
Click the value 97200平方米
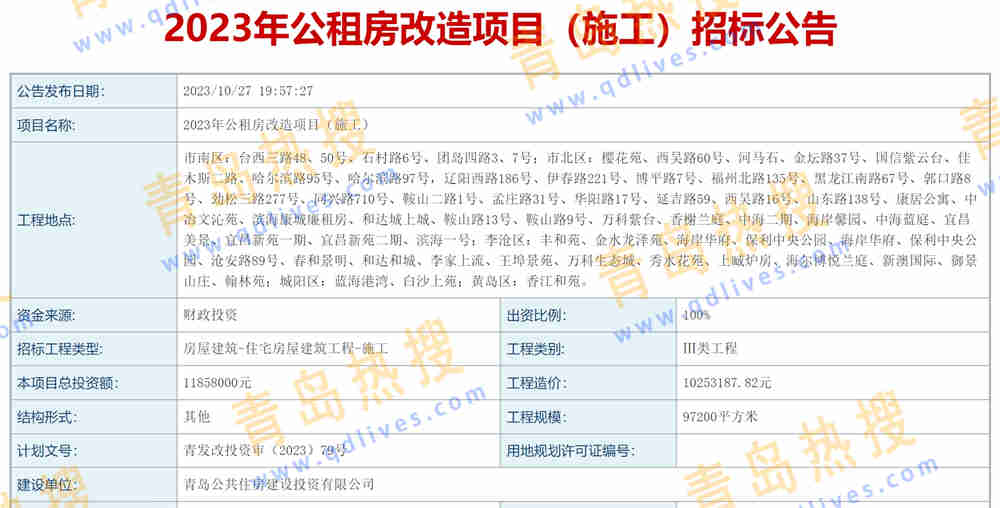[720, 417]
